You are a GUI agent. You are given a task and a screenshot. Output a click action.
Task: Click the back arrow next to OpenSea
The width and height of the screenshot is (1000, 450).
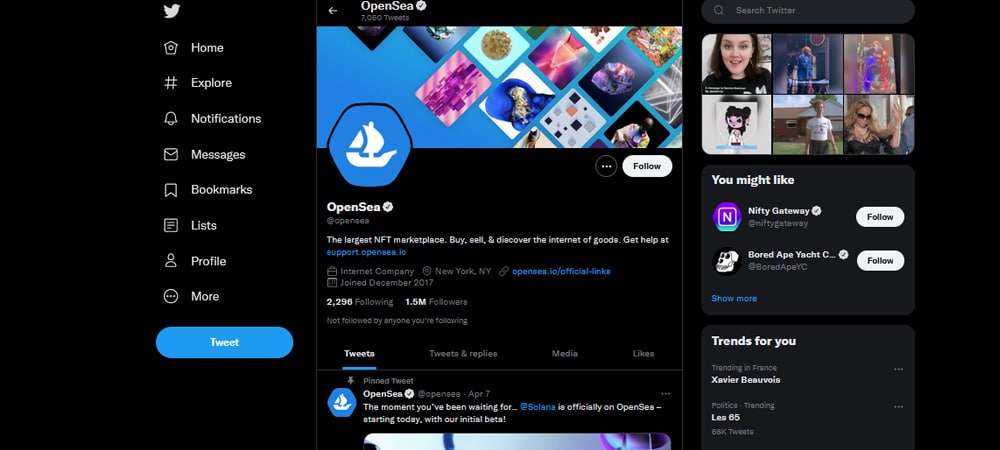pyautogui.click(x=332, y=10)
